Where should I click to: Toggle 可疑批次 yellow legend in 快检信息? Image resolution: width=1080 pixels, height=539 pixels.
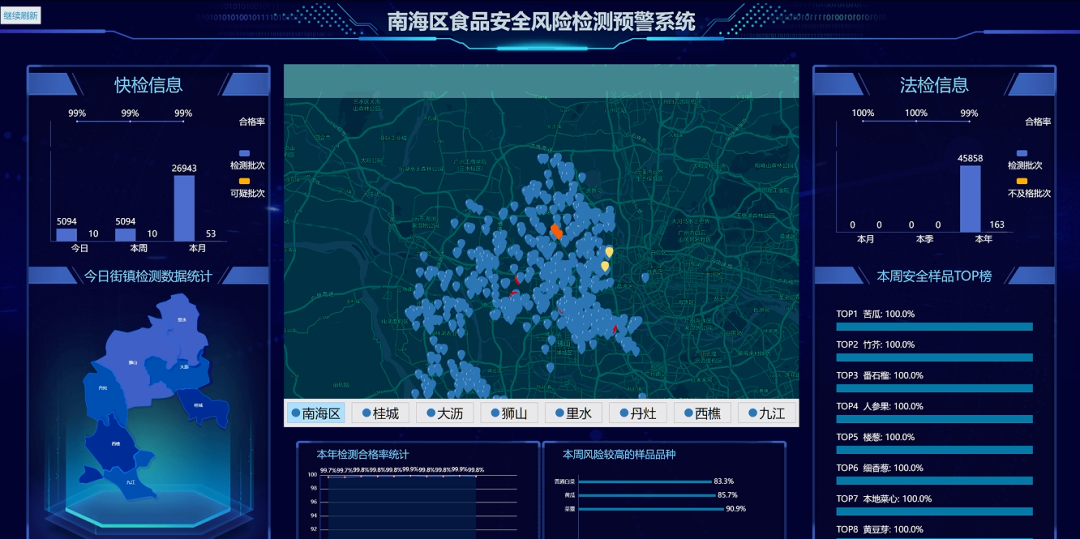[245, 181]
